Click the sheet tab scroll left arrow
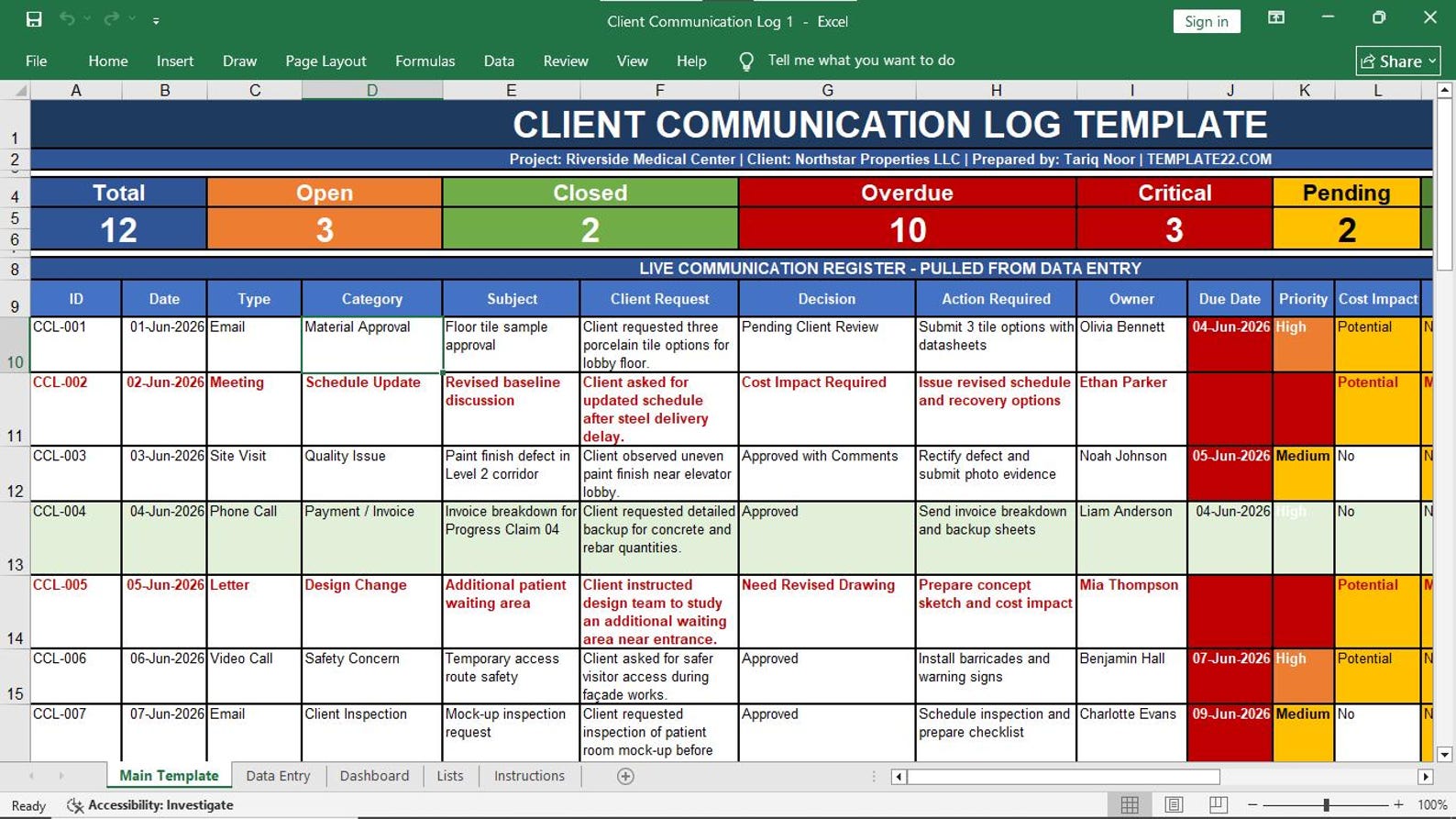The height and width of the screenshot is (819, 1456). coord(31,776)
